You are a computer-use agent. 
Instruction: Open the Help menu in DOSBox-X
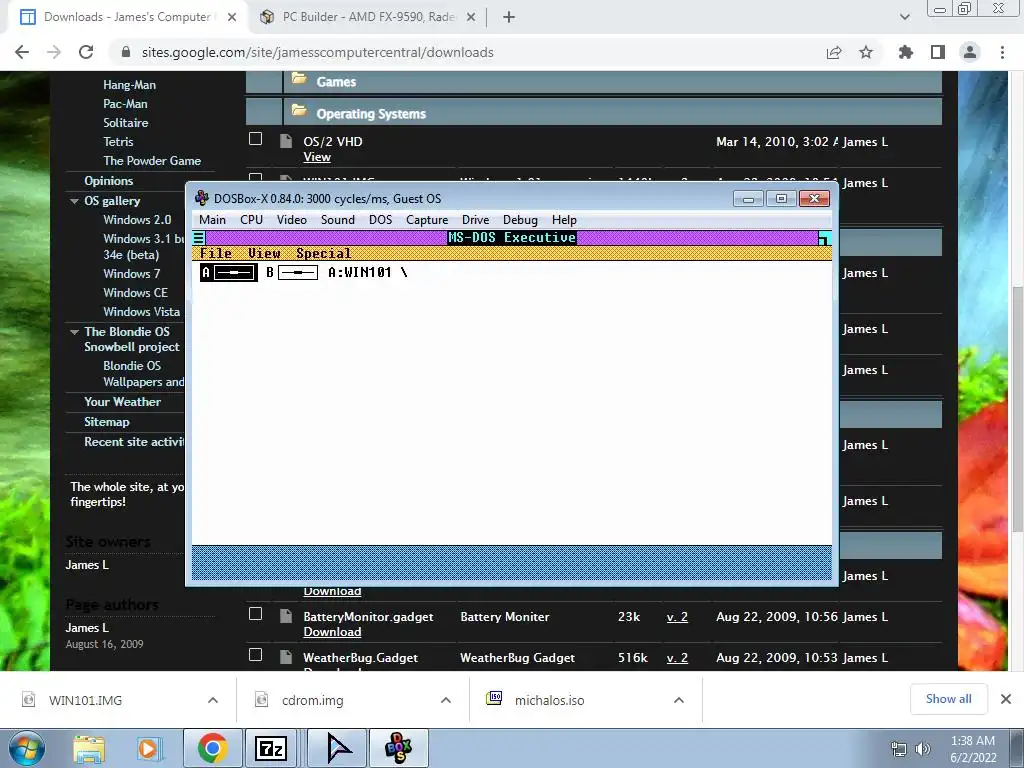(564, 220)
